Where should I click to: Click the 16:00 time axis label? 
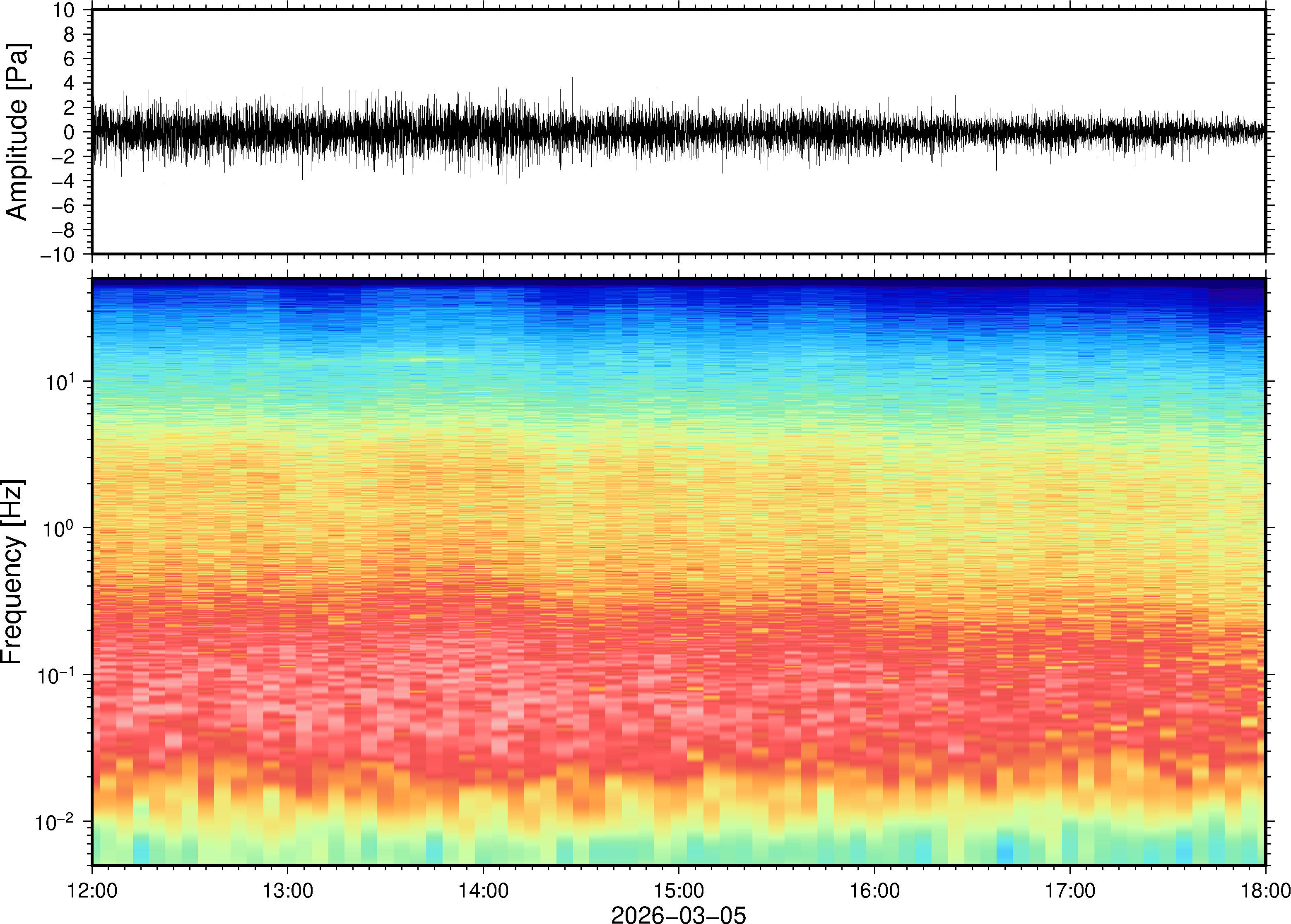point(874,890)
